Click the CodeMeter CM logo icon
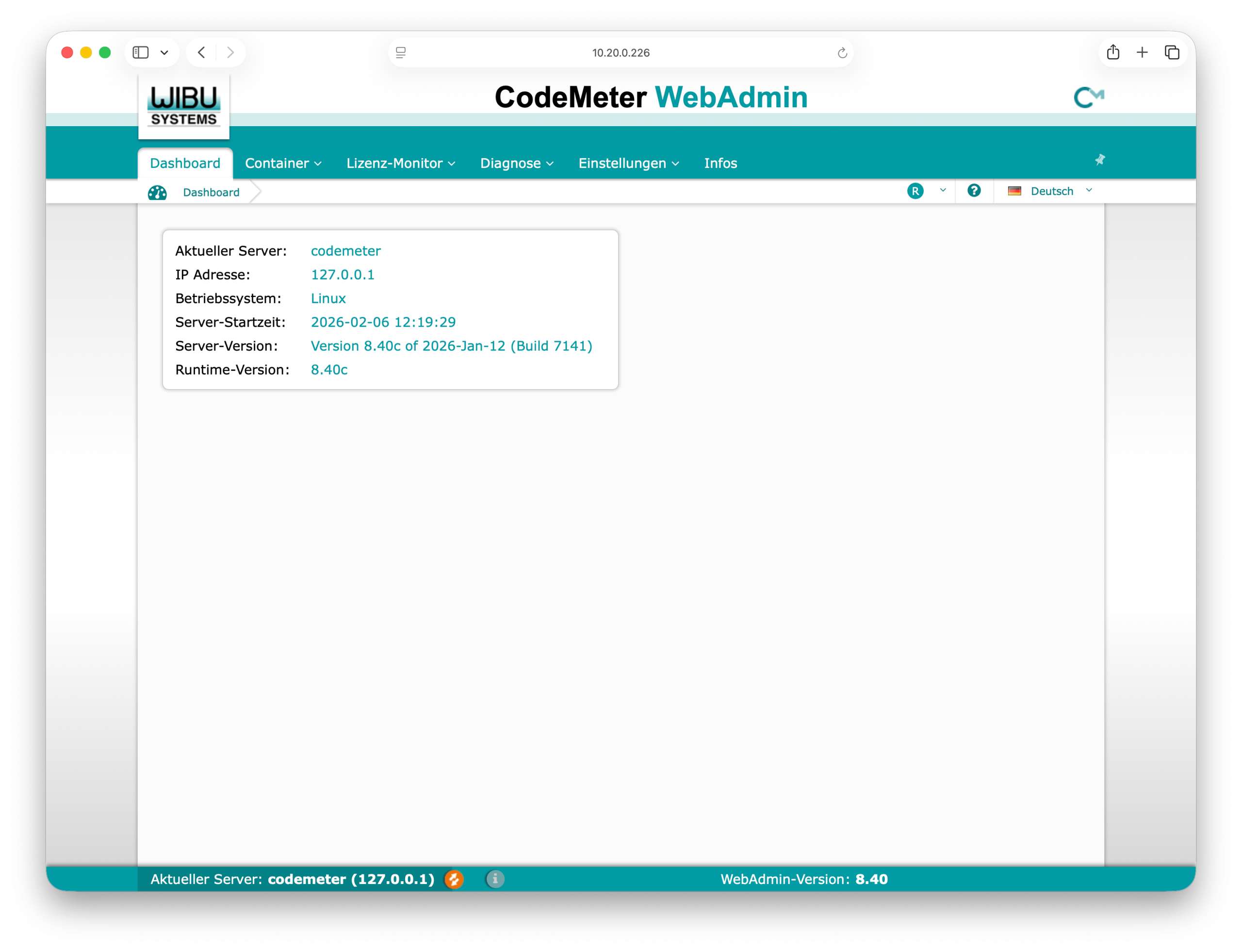Screen dimensions: 1242x952 1089,98
